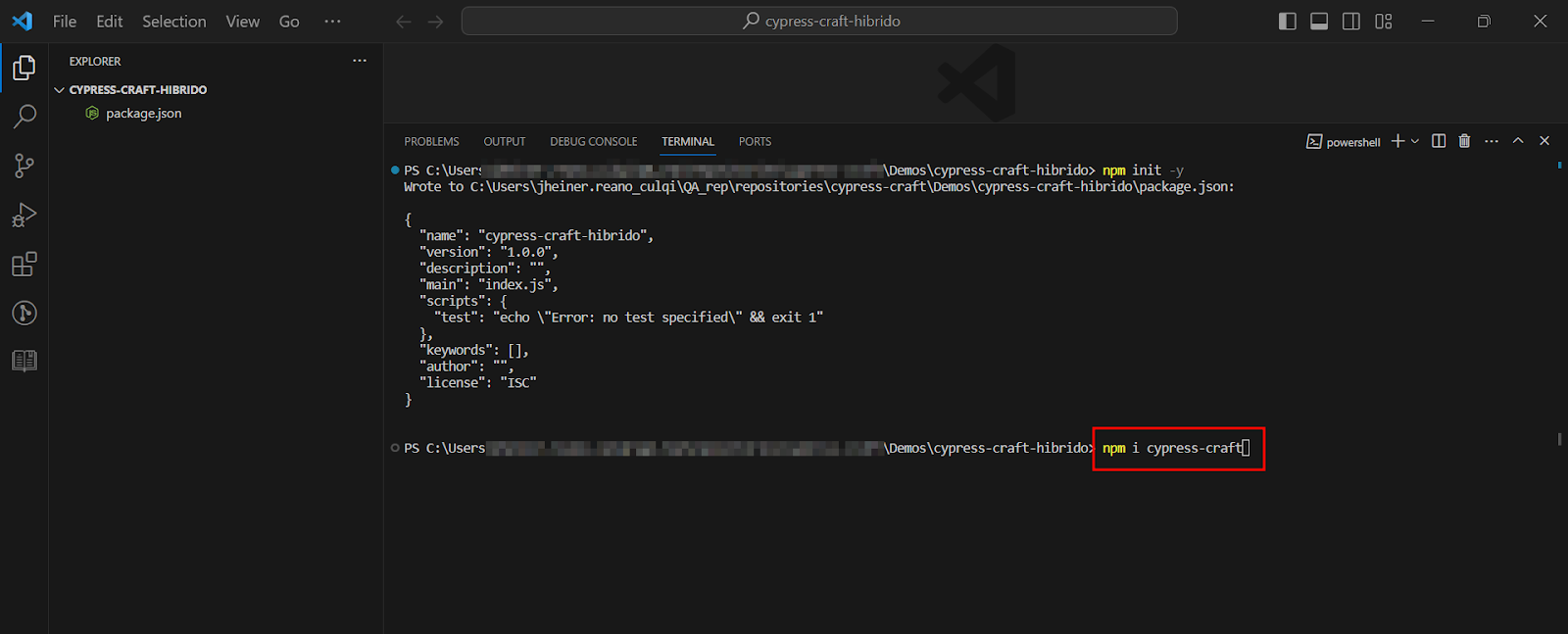The width and height of the screenshot is (1568, 634).
Task: Open the Source Control view
Action: click(x=24, y=166)
